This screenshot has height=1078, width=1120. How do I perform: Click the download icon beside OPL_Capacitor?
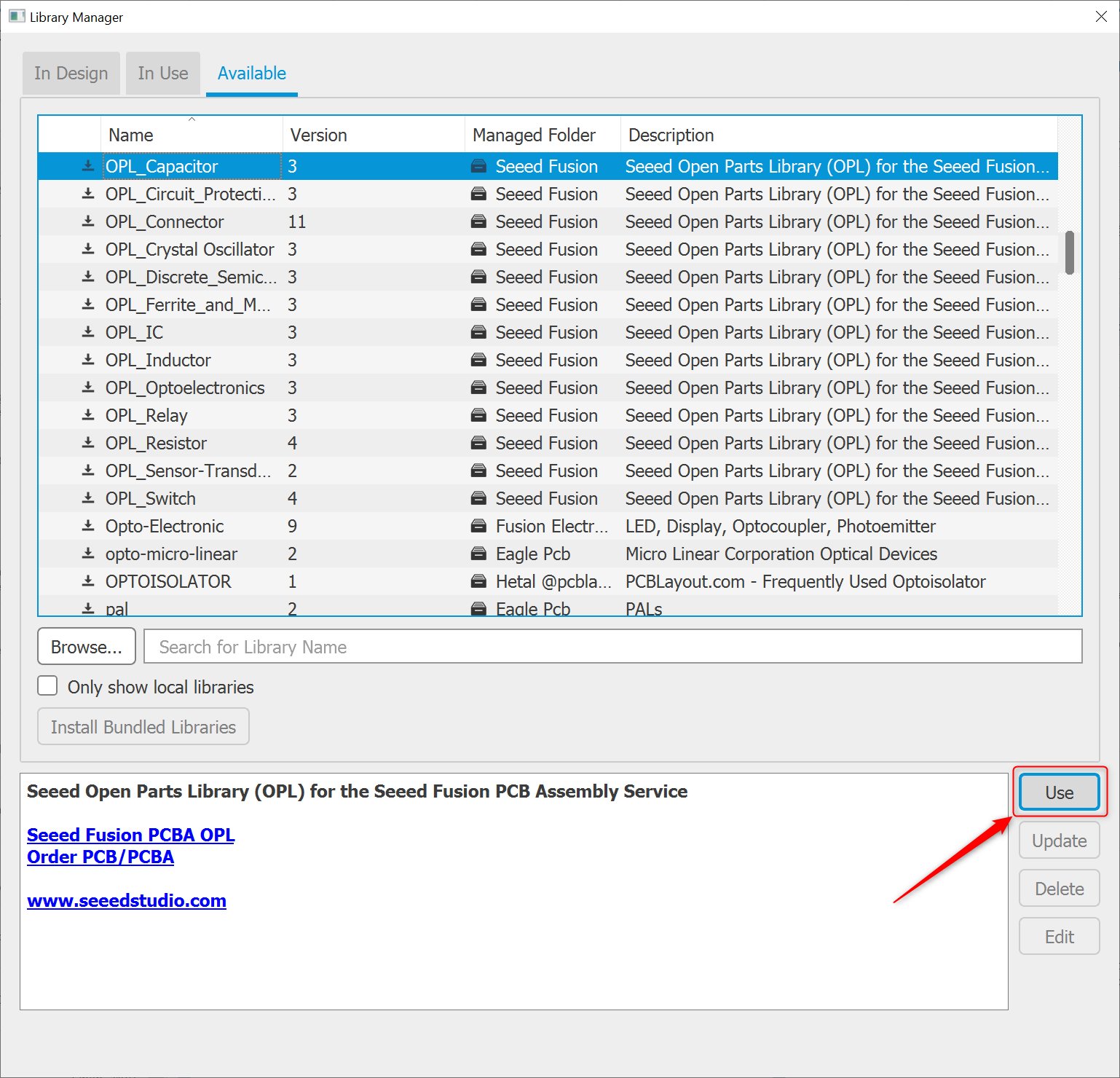pyautogui.click(x=88, y=166)
